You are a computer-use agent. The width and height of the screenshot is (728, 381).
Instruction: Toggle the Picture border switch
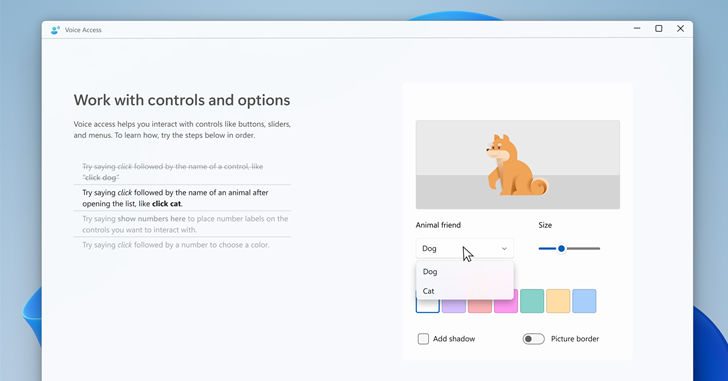point(533,339)
